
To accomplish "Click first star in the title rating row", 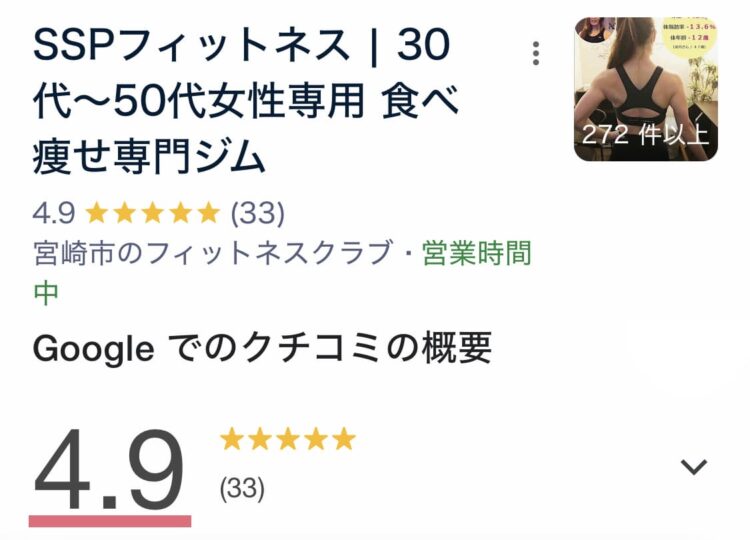I will [x=97, y=212].
